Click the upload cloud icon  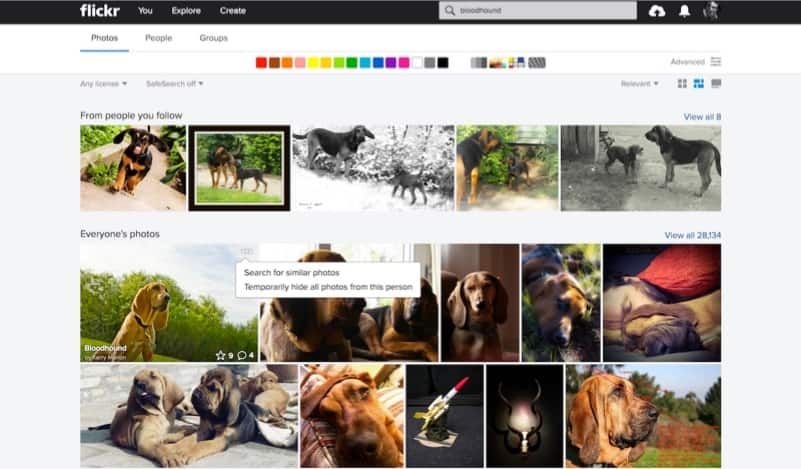click(x=657, y=11)
